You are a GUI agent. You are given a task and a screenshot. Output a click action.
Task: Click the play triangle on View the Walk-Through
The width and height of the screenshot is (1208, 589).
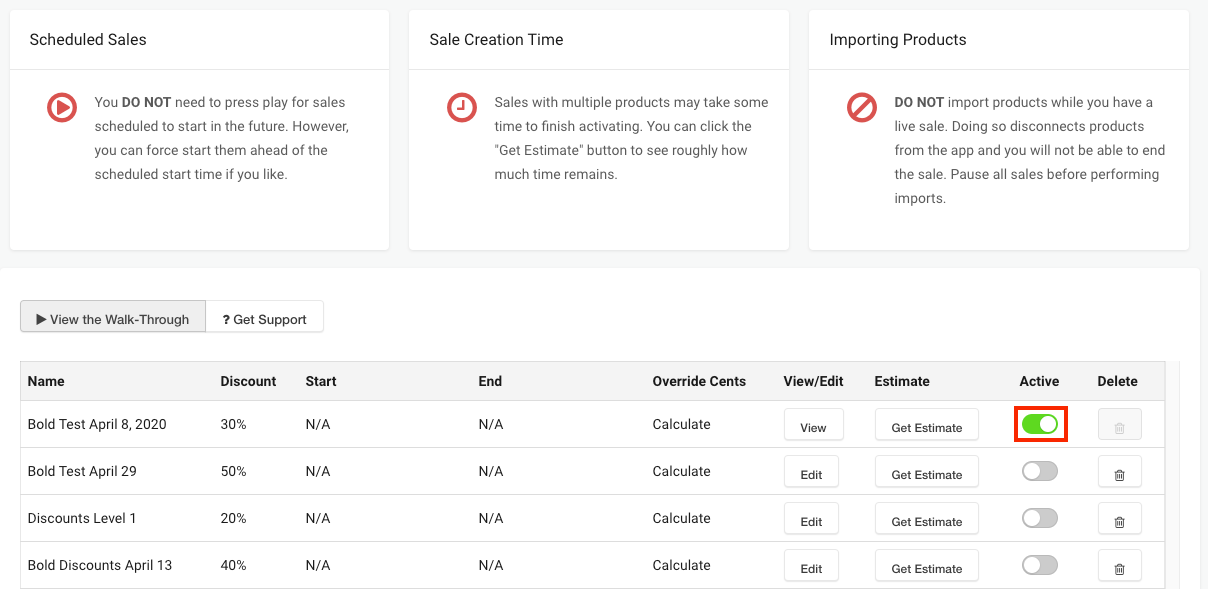41,318
